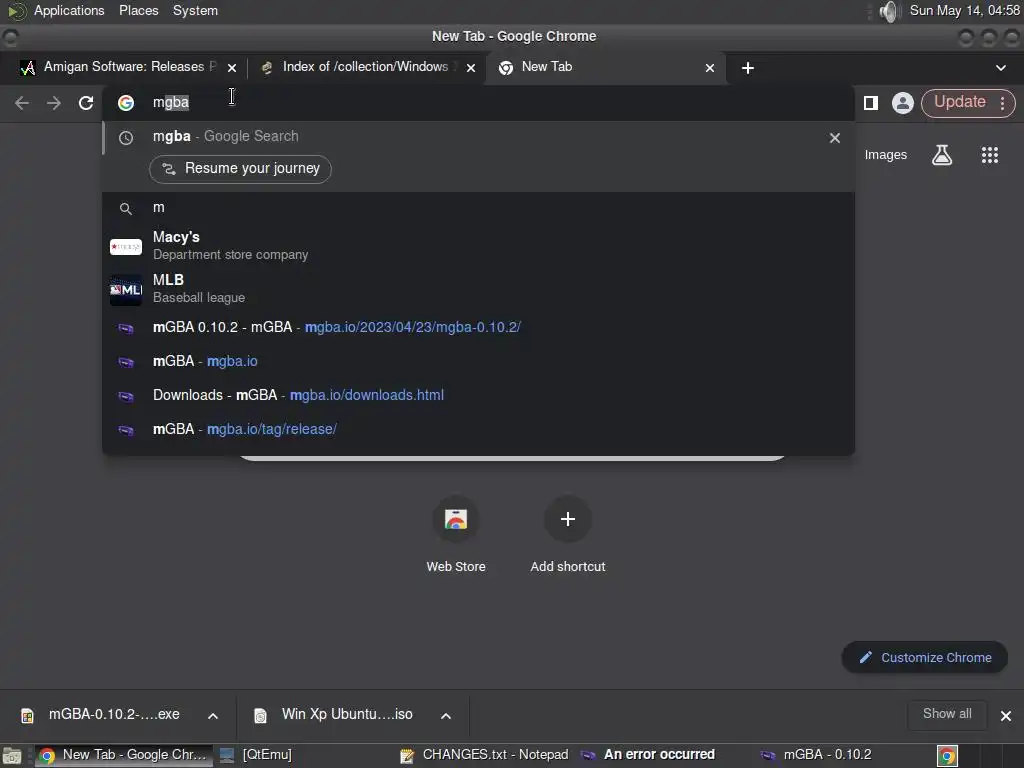Expand the mGBA-0.10.2 exe download options
The height and width of the screenshot is (768, 1024).
(213, 716)
